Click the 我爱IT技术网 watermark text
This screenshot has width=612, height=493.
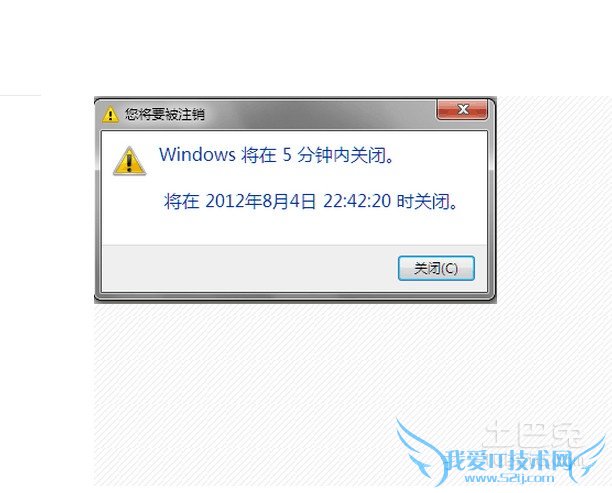tap(508, 461)
